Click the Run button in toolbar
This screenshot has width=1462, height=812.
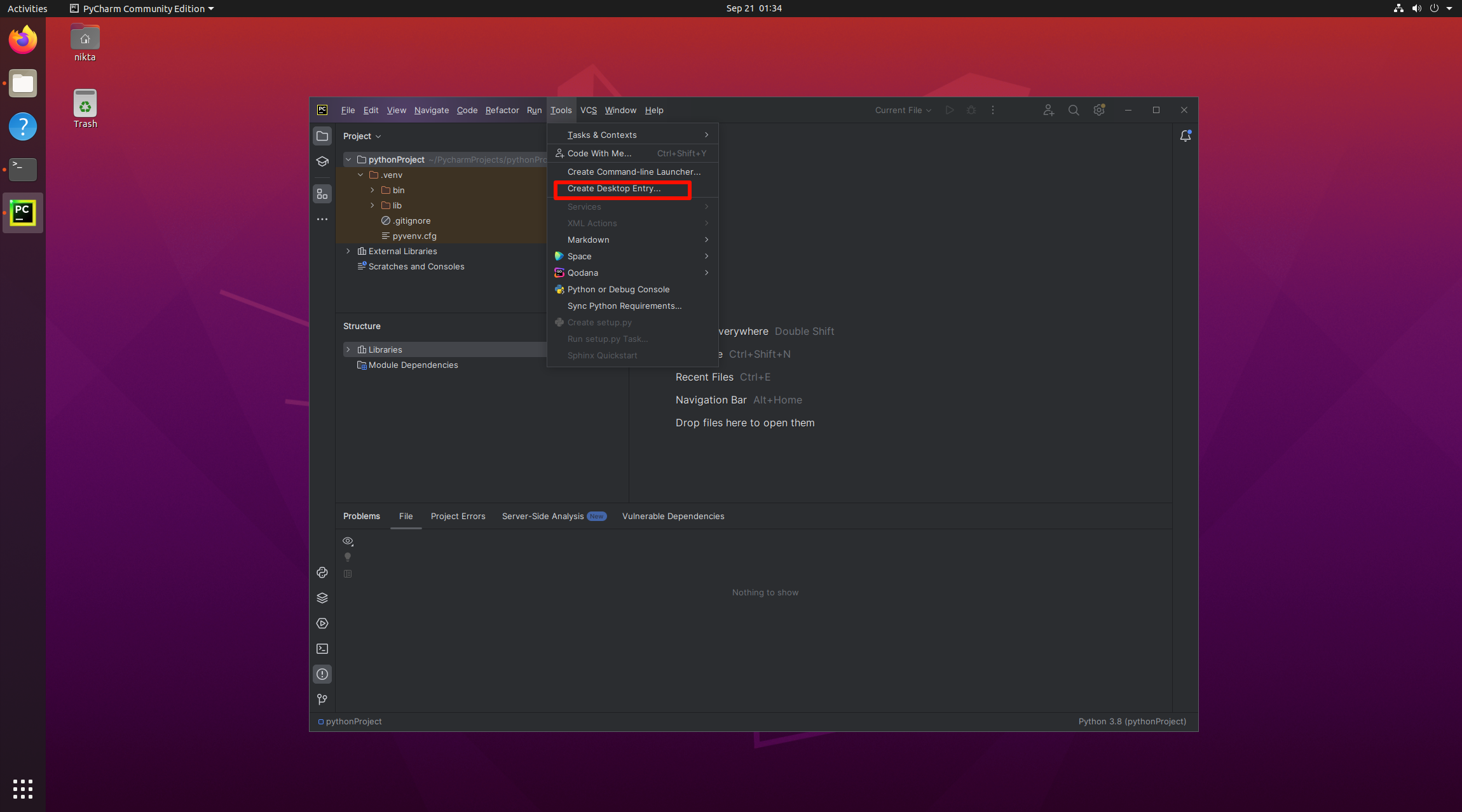coord(950,110)
